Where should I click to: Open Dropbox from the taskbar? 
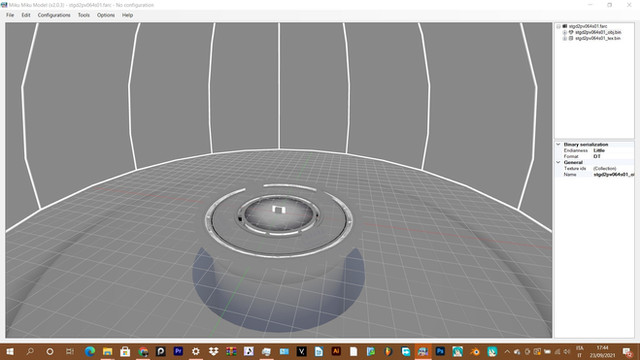pos(213,351)
